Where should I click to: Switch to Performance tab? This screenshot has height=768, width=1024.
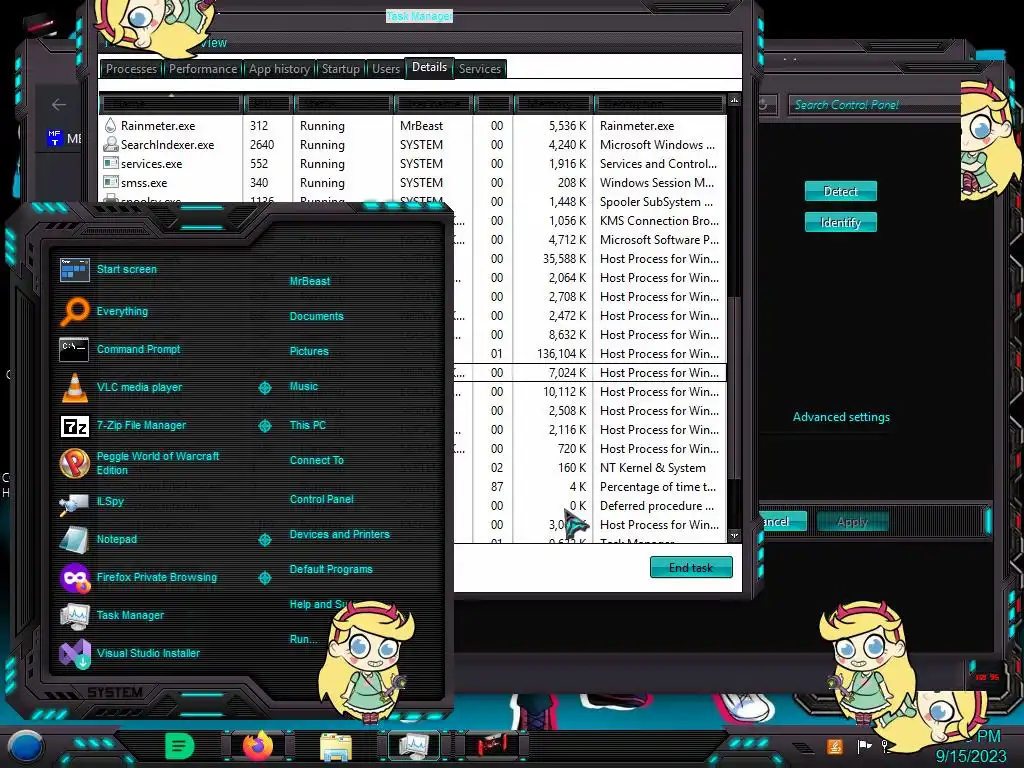coord(203,69)
